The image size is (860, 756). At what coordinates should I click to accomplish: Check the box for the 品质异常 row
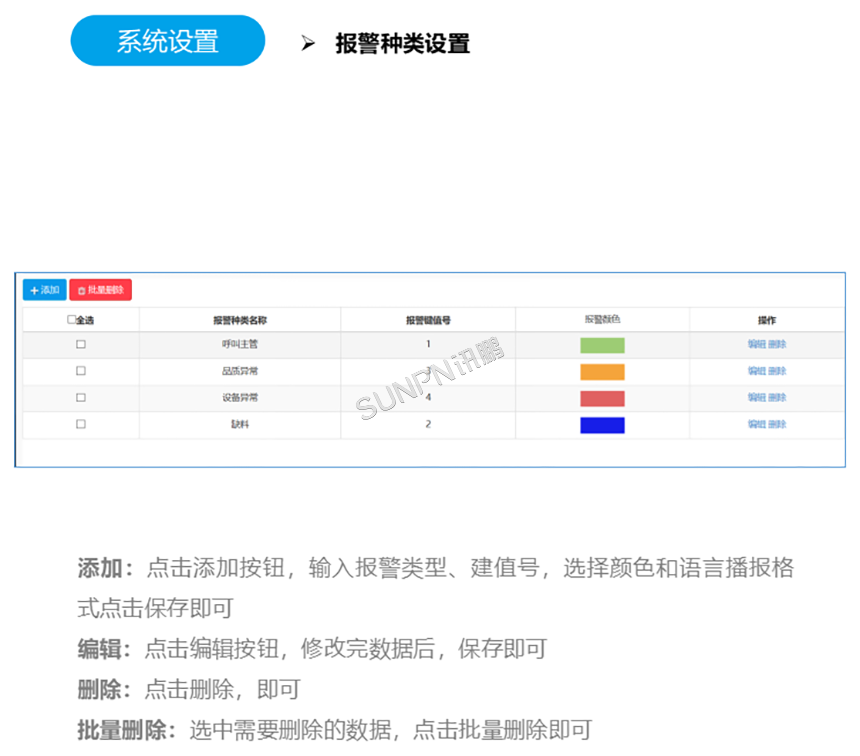(81, 371)
